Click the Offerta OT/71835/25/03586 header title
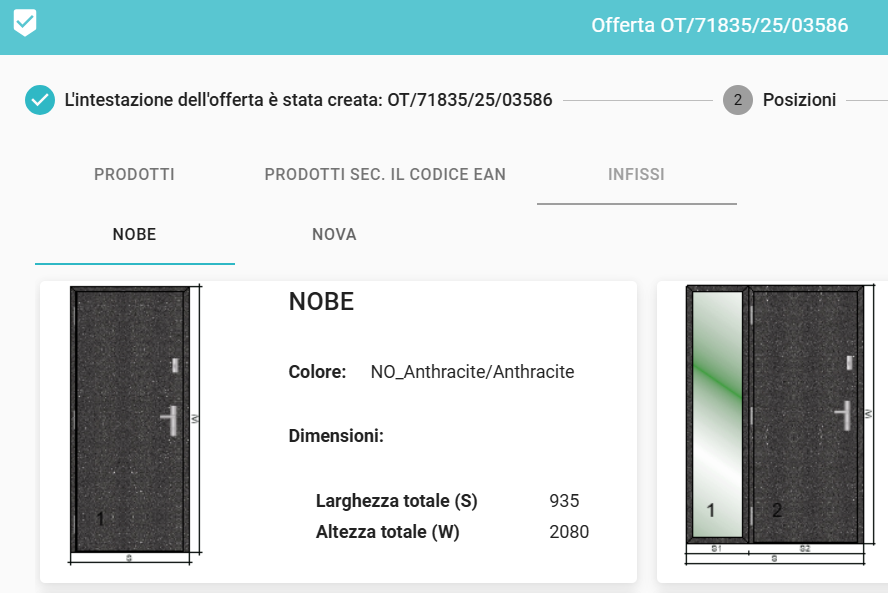The image size is (888, 593). point(719,25)
